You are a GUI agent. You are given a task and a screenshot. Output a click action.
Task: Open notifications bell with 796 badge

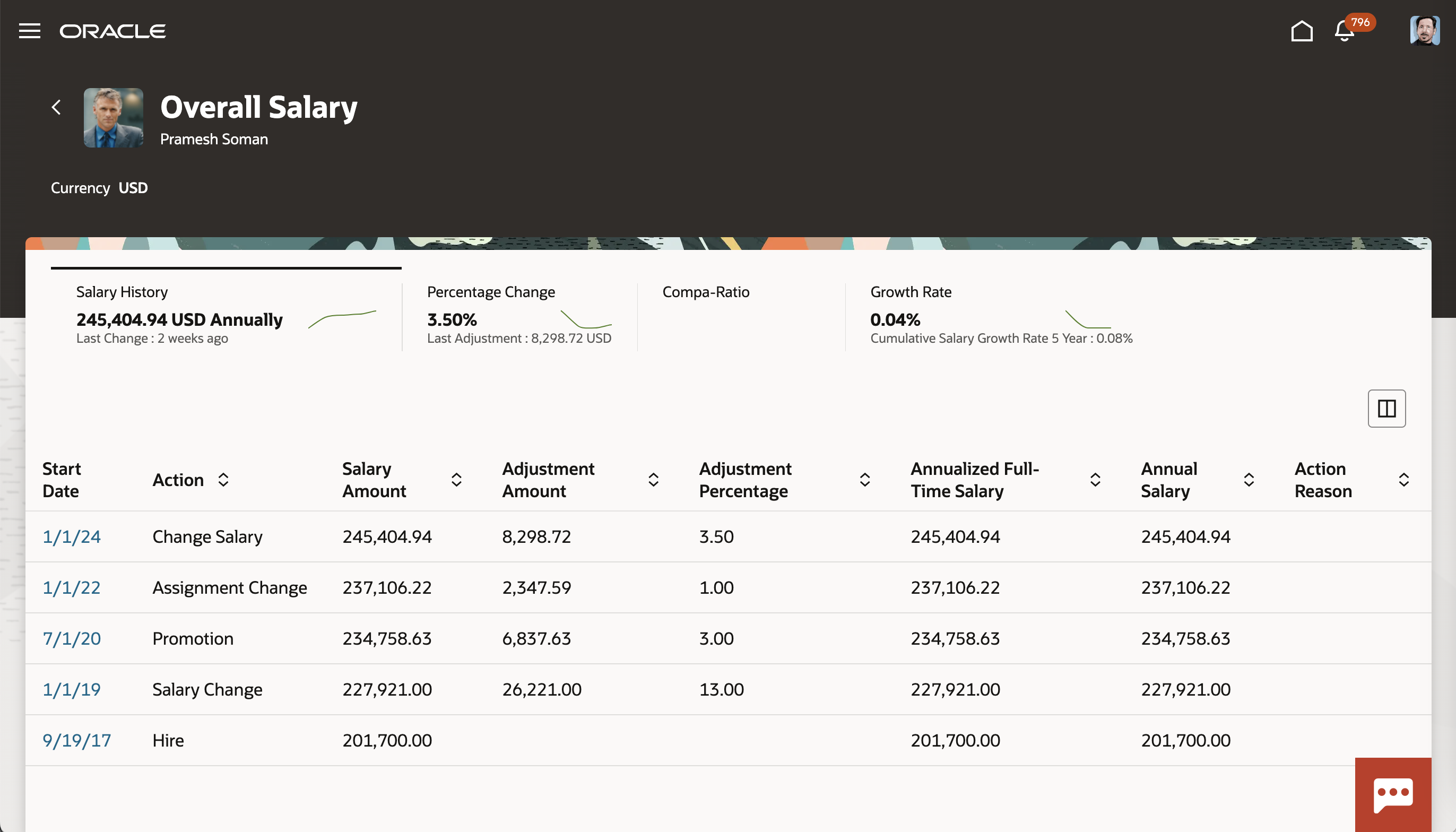(1345, 31)
